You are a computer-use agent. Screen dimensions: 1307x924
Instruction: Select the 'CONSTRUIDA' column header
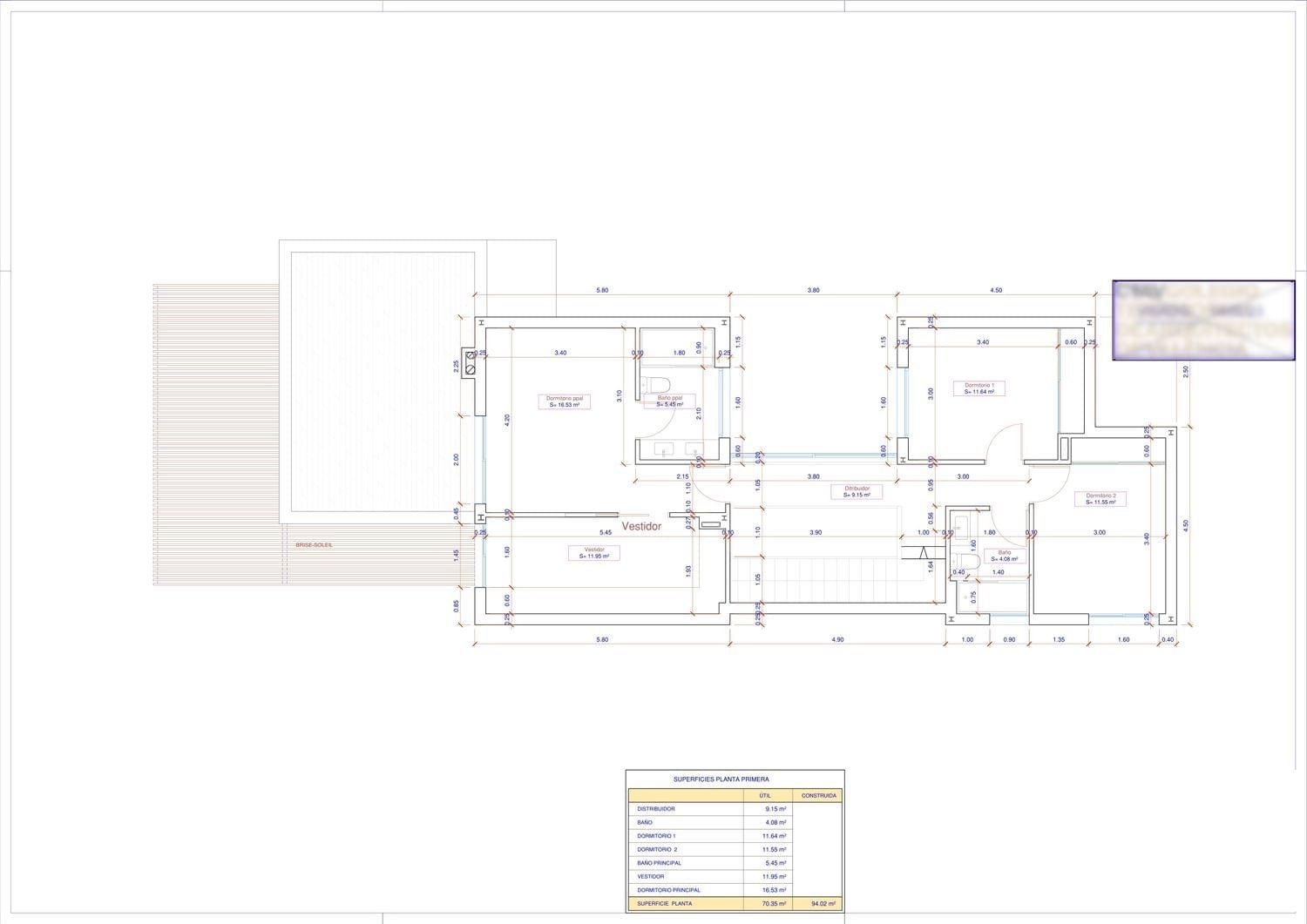819,795
